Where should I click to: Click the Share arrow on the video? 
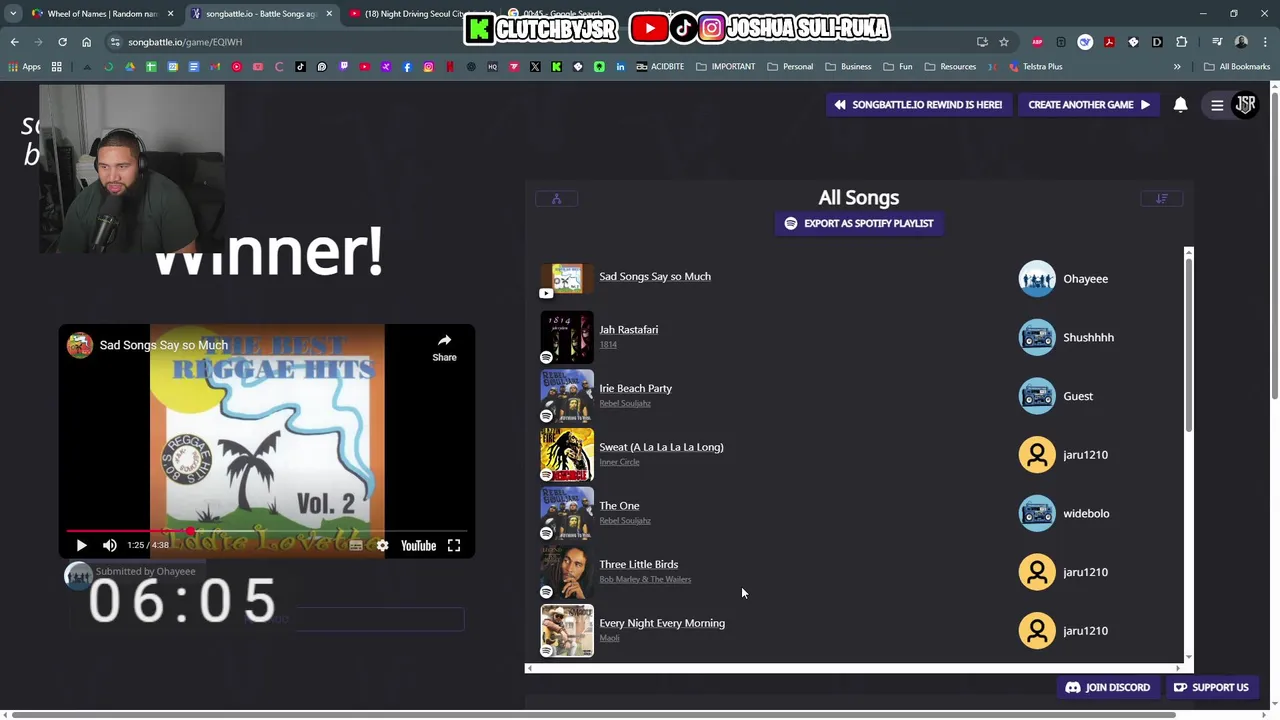444,347
